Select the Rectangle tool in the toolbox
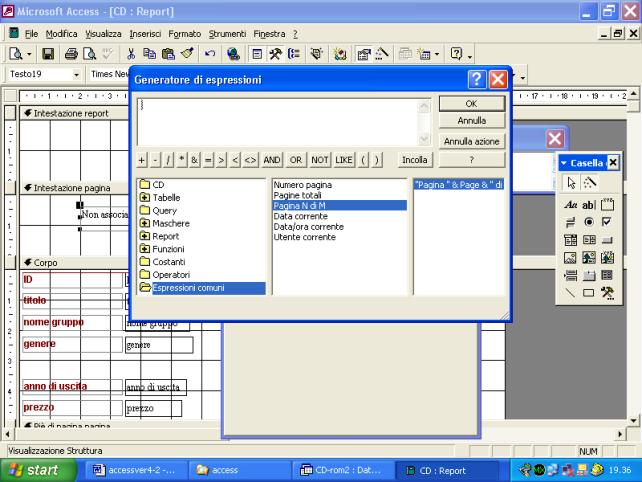This screenshot has height=482, width=642. (588, 293)
